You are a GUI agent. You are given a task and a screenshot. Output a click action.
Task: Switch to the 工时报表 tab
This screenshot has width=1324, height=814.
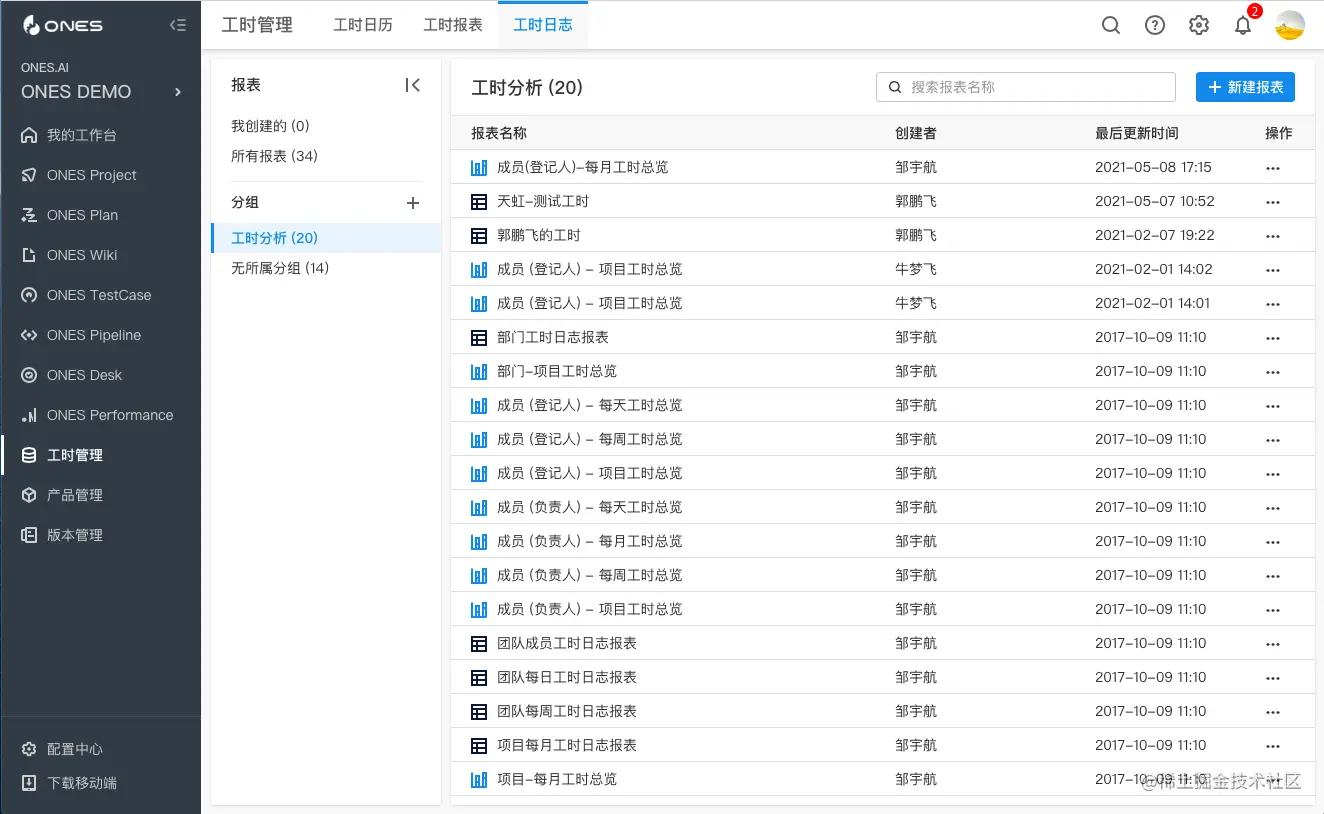[453, 25]
